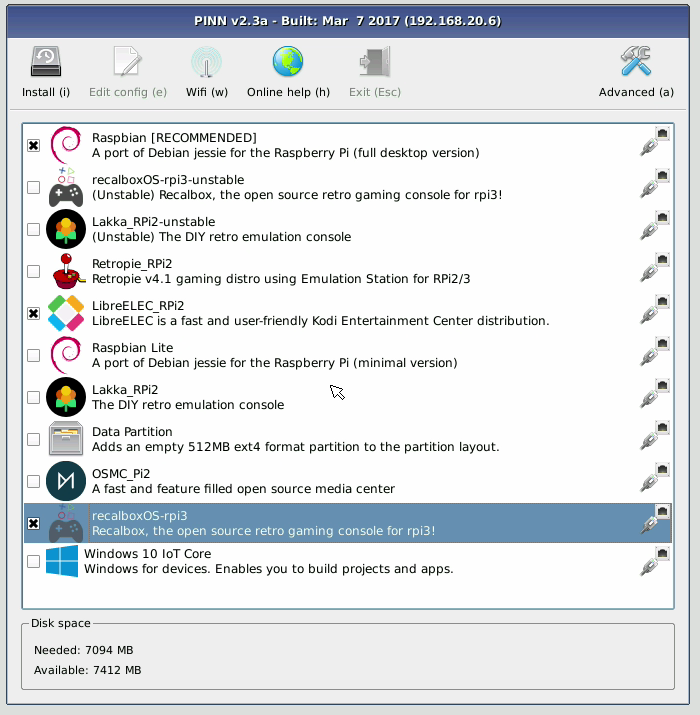This screenshot has width=700, height=715.
Task: Click network cable icon on recalboxOS-rpi3-unstable row
Action: pos(655,184)
